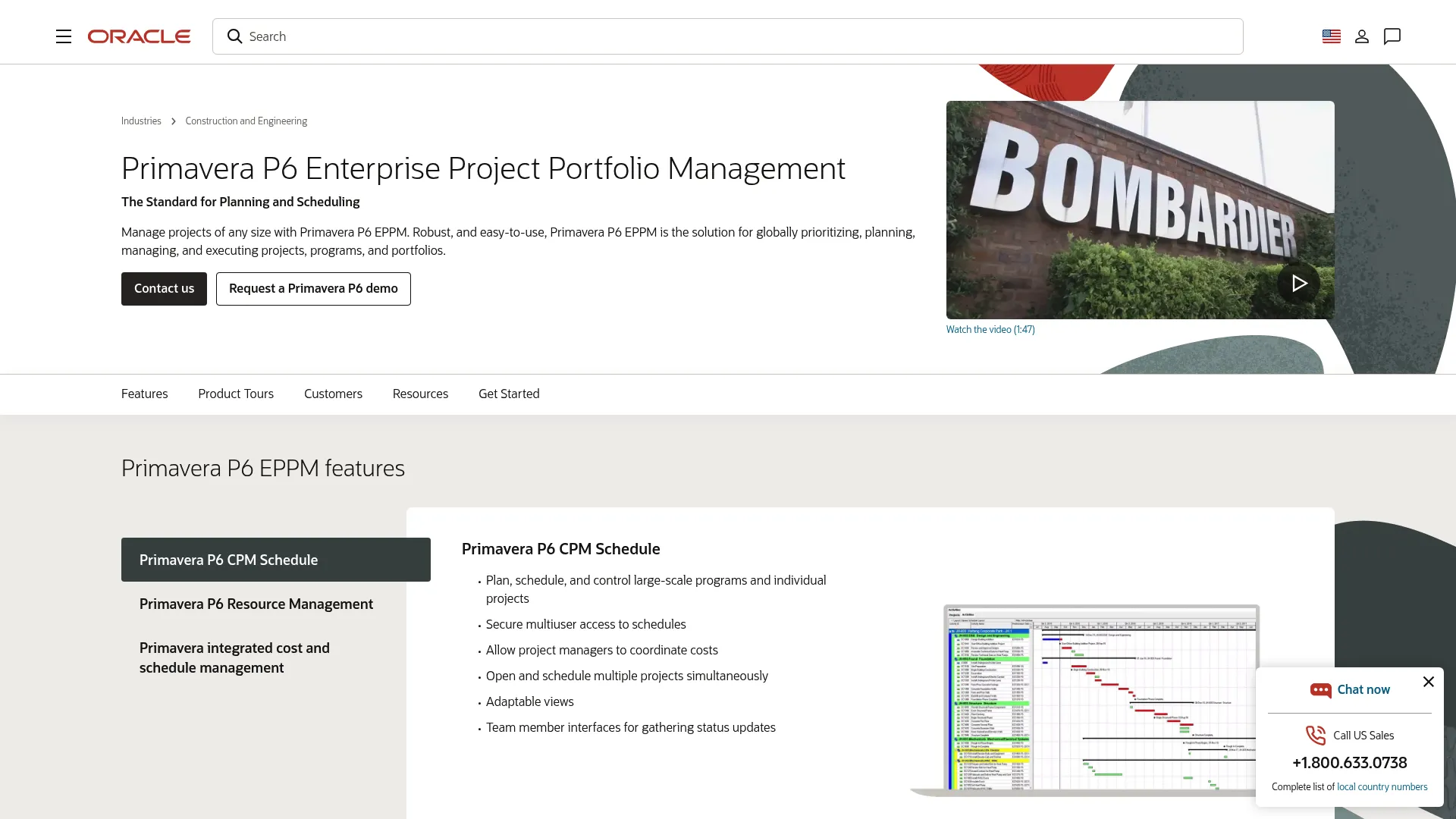Select the Primavera P6 CPM Schedule tab
The width and height of the screenshot is (1456, 819).
point(276,560)
